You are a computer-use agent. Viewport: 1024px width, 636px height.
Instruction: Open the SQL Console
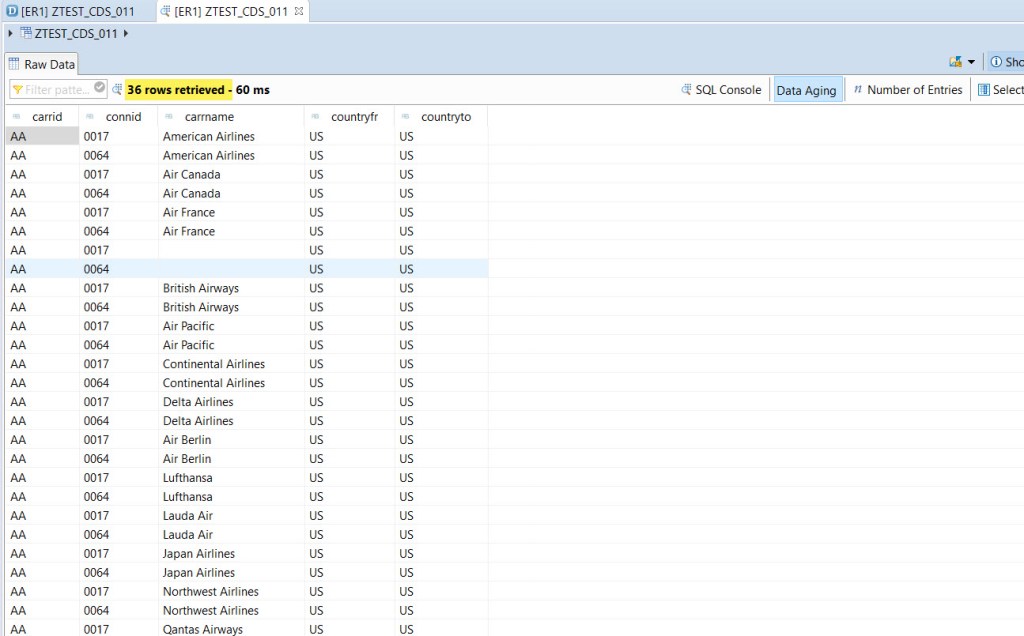pos(720,89)
